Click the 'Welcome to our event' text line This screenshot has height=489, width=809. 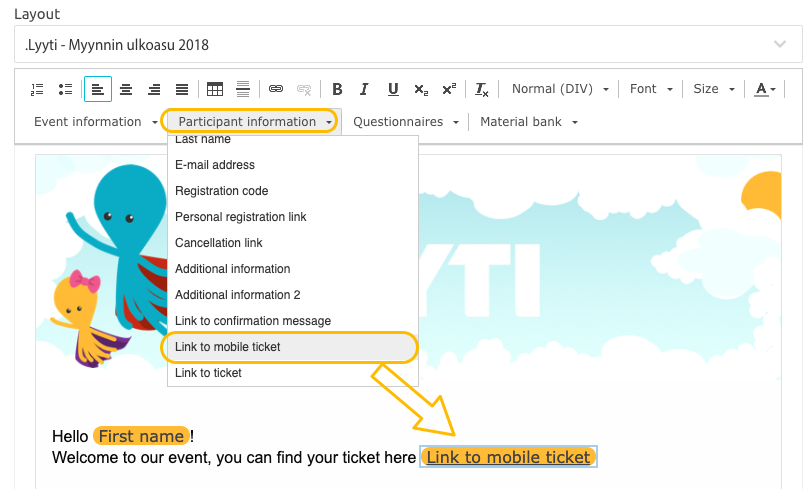coord(234,457)
